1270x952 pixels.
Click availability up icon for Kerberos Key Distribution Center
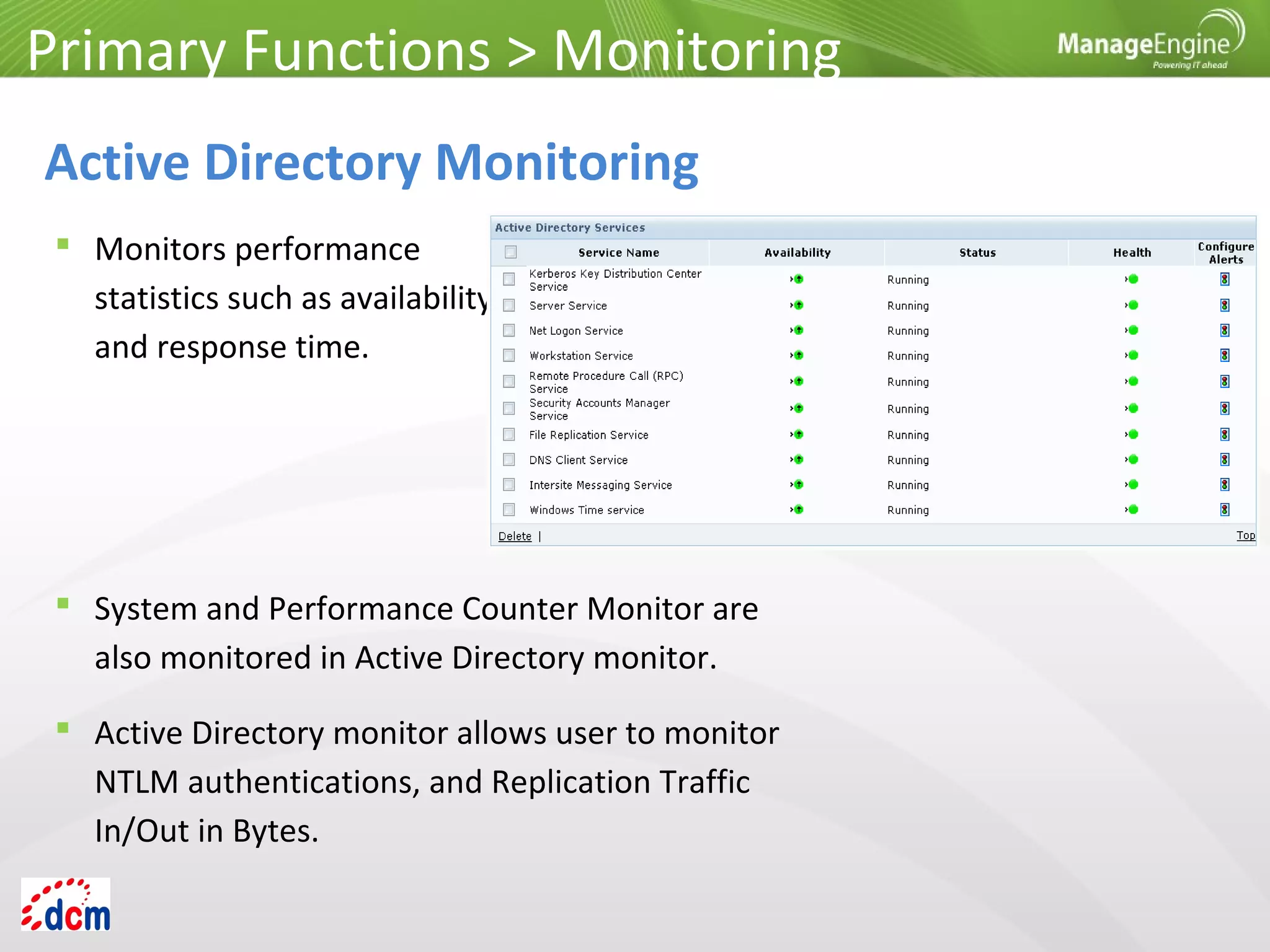[797, 279]
